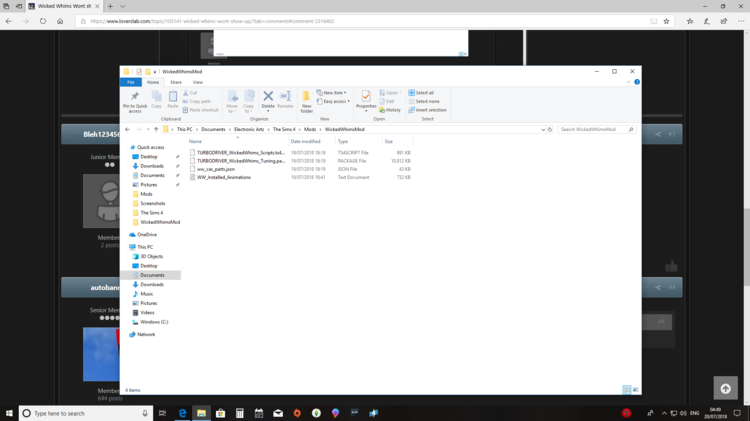Click Invert selection
The image size is (750, 421).
[427, 110]
